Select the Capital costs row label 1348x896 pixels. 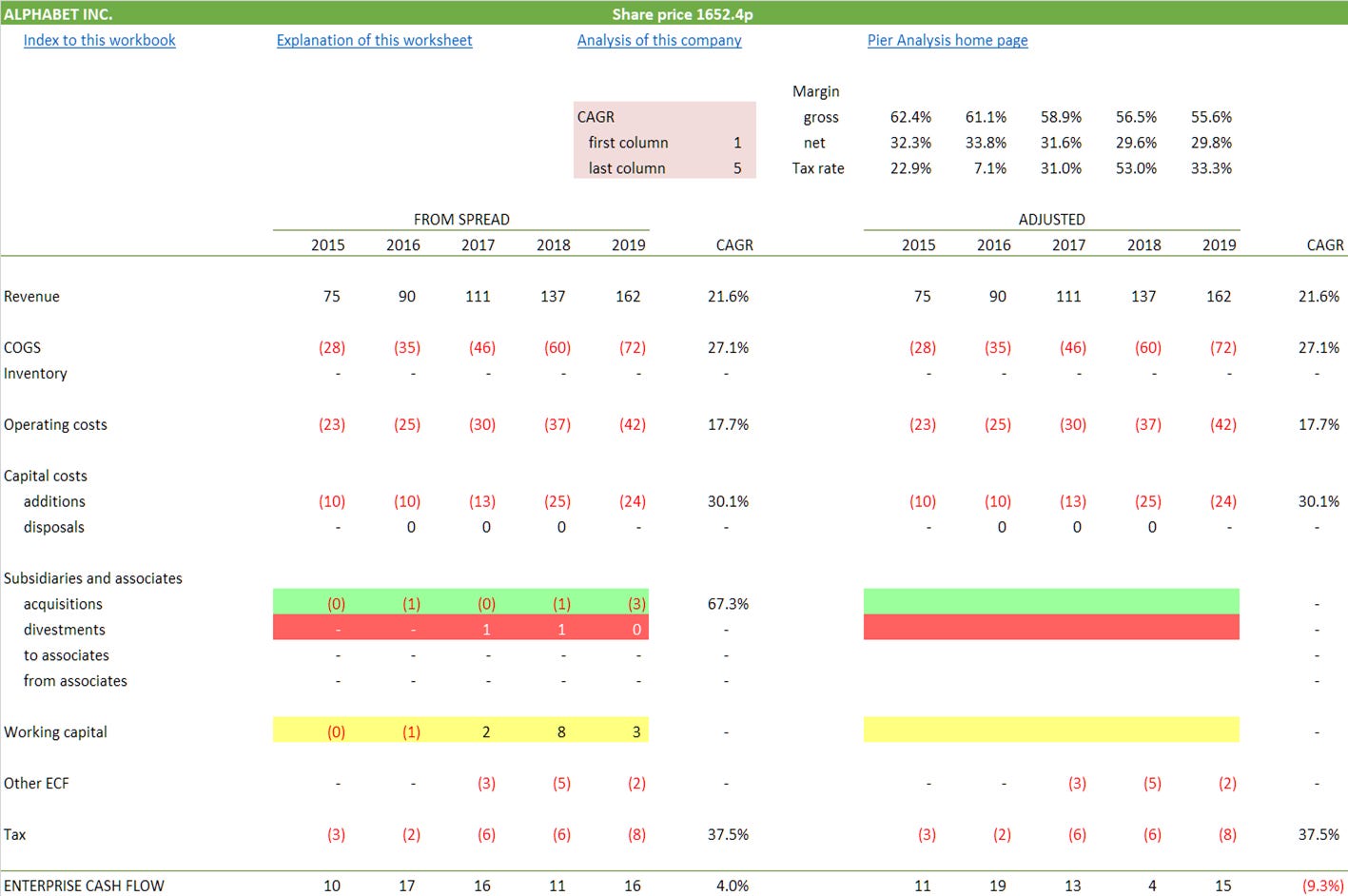pyautogui.click(x=45, y=476)
